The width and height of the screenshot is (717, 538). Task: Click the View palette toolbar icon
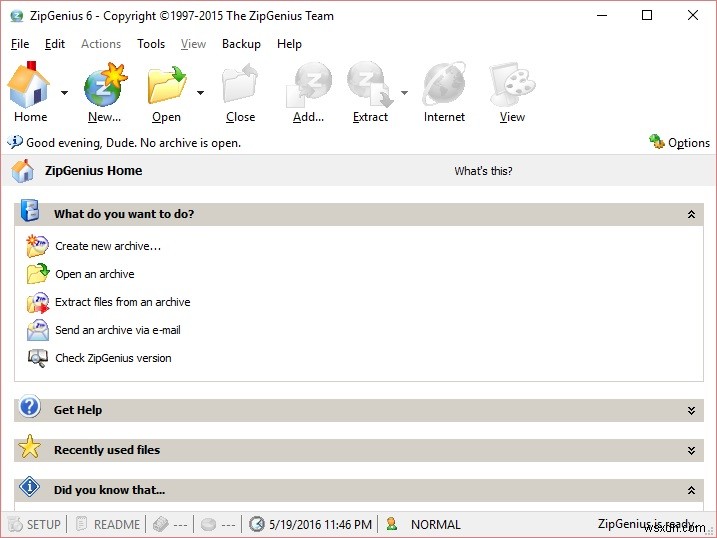[512, 85]
